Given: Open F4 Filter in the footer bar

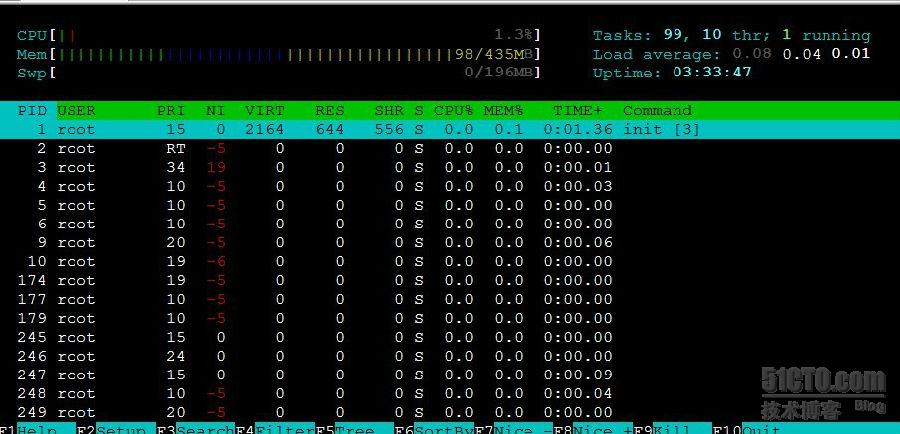Looking at the screenshot, I should (275, 430).
